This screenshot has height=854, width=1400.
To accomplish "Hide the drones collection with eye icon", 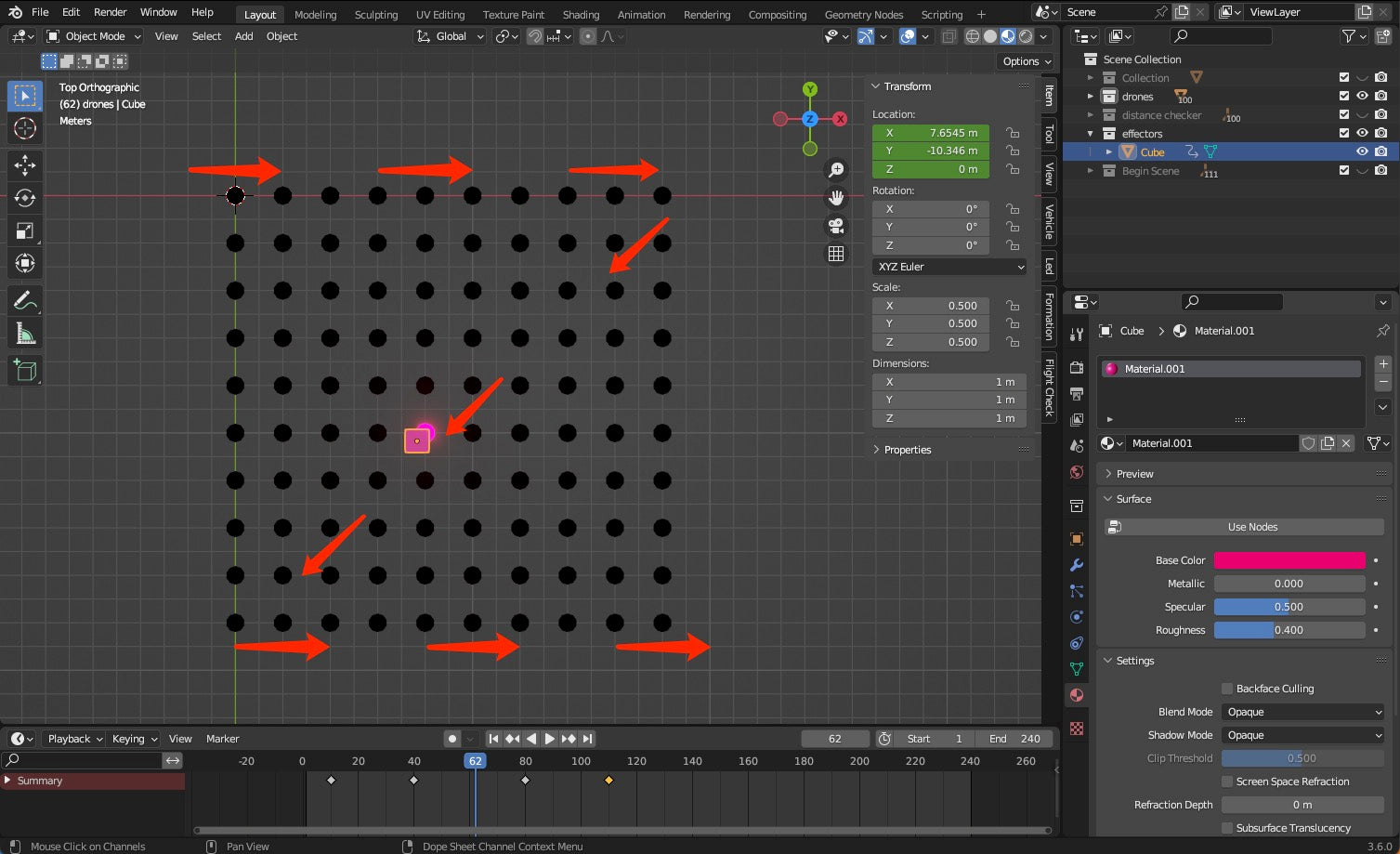I will [x=1362, y=96].
